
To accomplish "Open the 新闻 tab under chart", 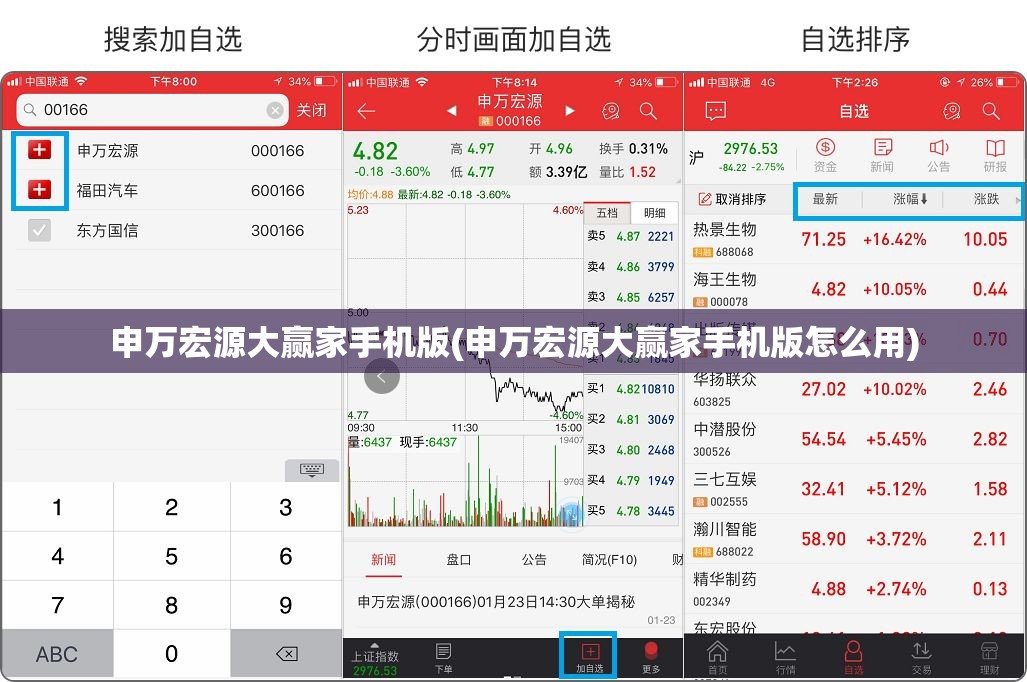I will (383, 559).
